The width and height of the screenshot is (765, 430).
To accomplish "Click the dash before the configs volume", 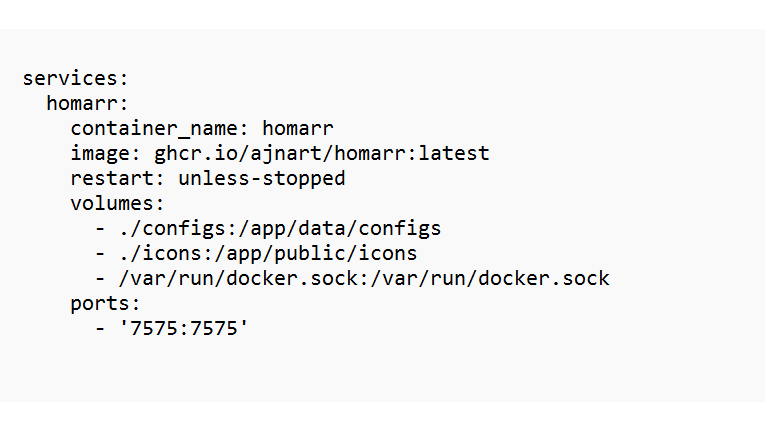I will pyautogui.click(x=100, y=228).
